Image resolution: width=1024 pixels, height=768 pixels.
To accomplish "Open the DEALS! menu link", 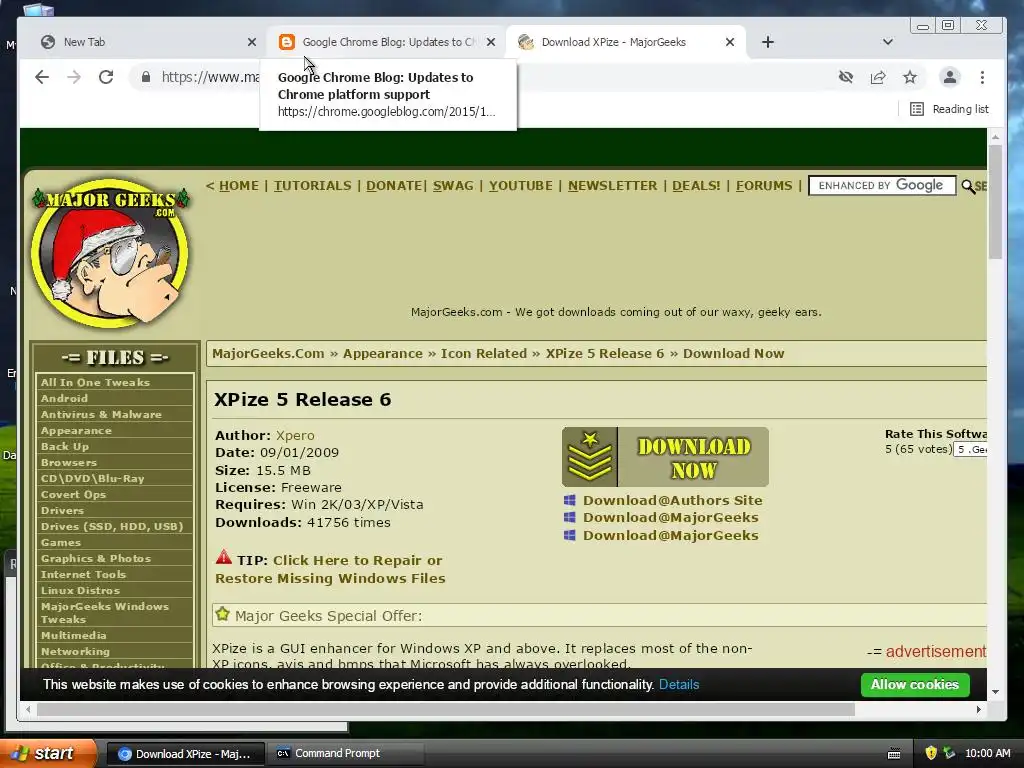I will (x=696, y=185).
